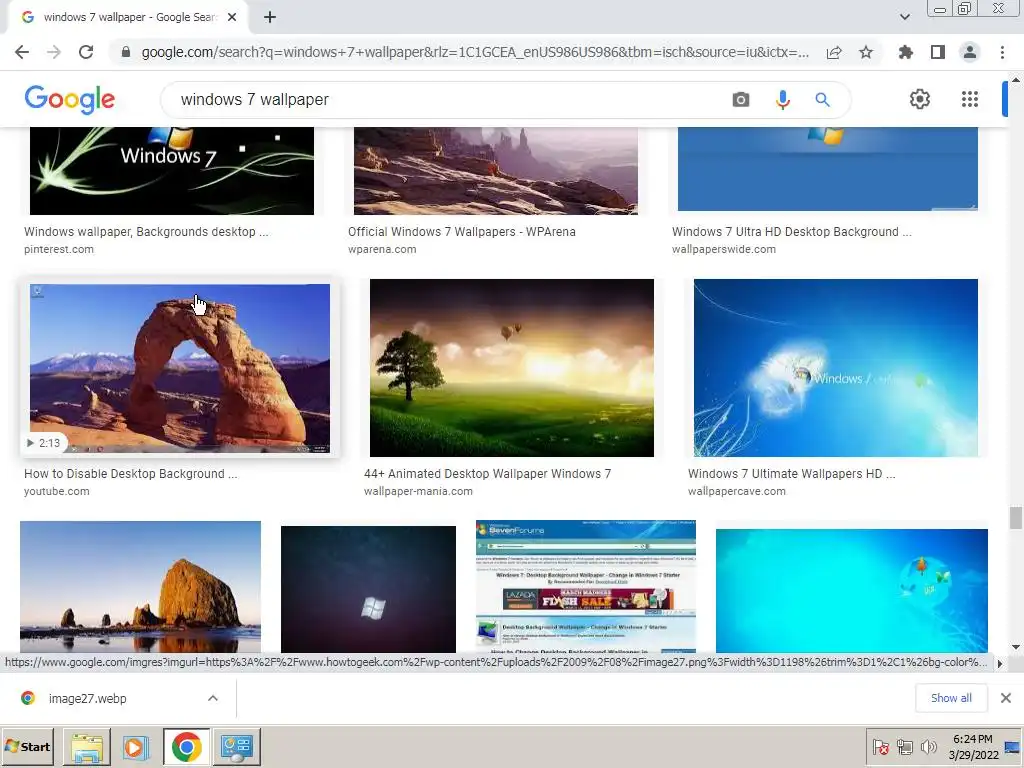Close the windows 7 wallpaper tab

pos(232,18)
